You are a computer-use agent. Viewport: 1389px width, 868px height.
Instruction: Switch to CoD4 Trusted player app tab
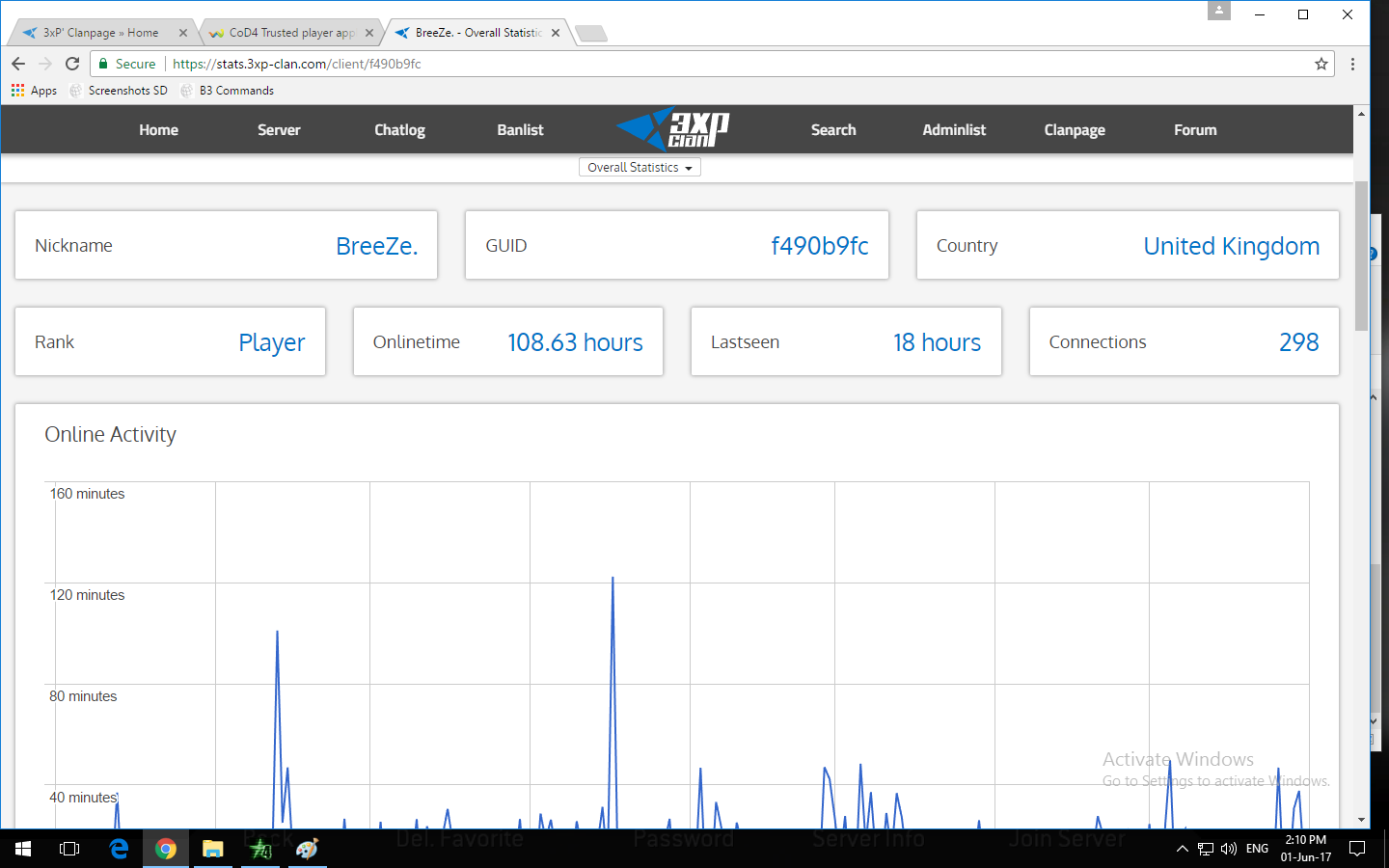tap(291, 33)
